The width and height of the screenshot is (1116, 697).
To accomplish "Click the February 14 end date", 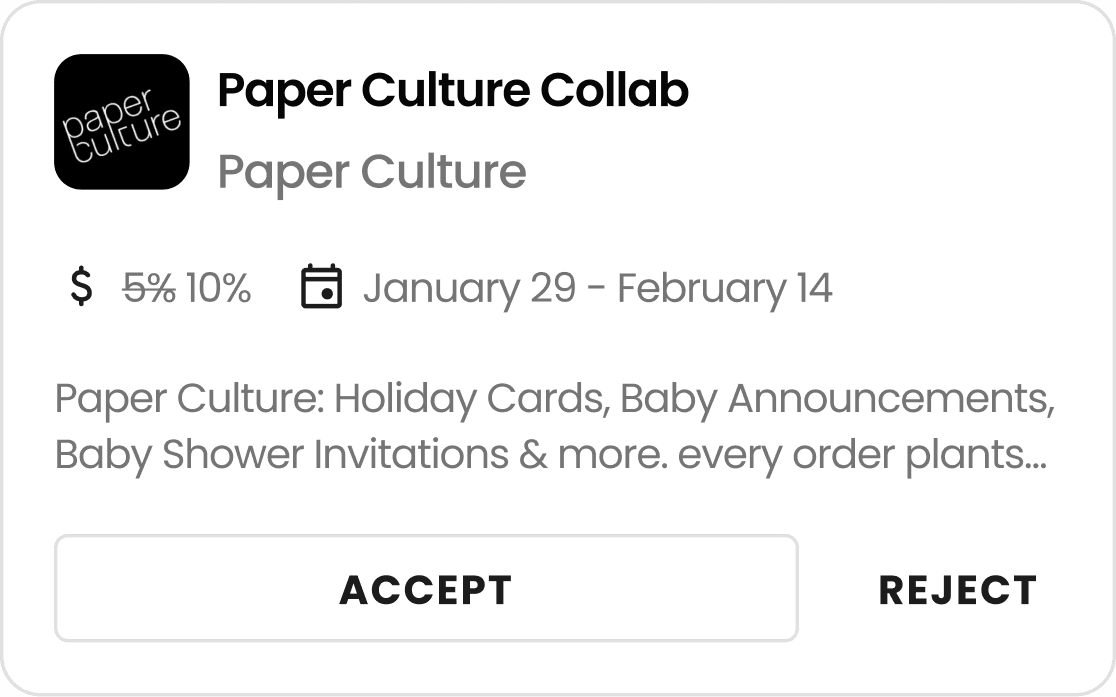I will coord(724,289).
